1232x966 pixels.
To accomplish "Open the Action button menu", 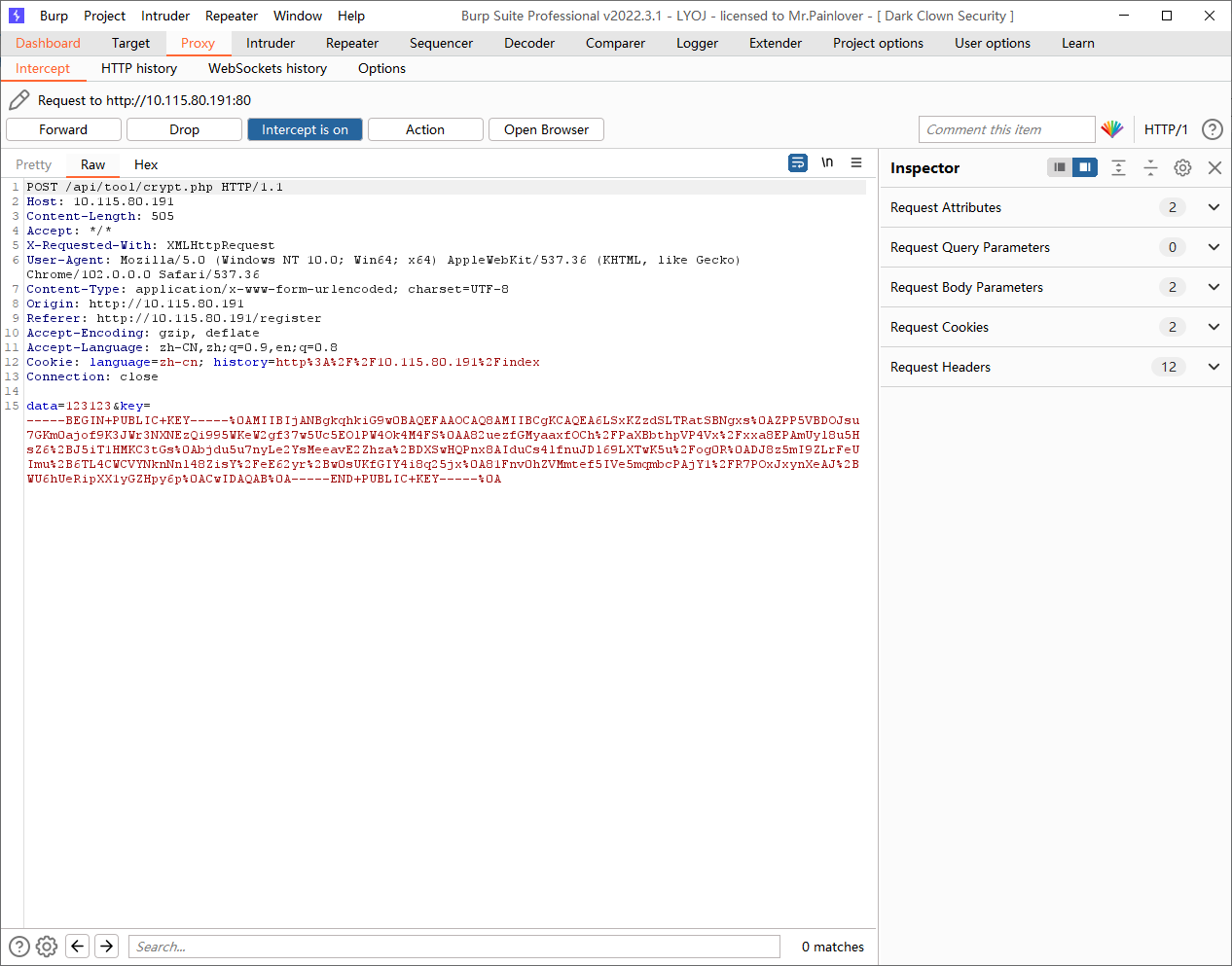I will (425, 129).
